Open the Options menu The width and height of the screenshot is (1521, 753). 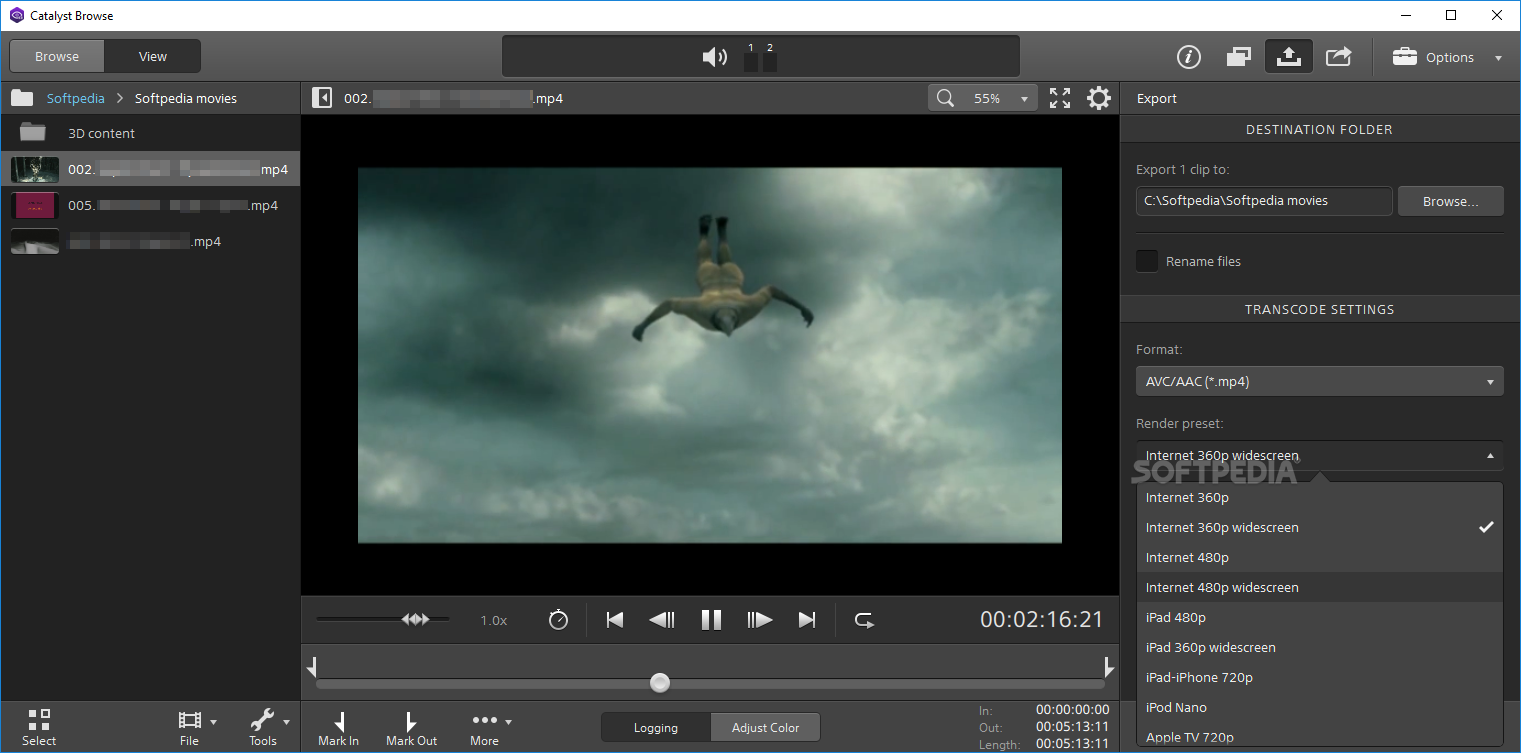pyautogui.click(x=1447, y=57)
